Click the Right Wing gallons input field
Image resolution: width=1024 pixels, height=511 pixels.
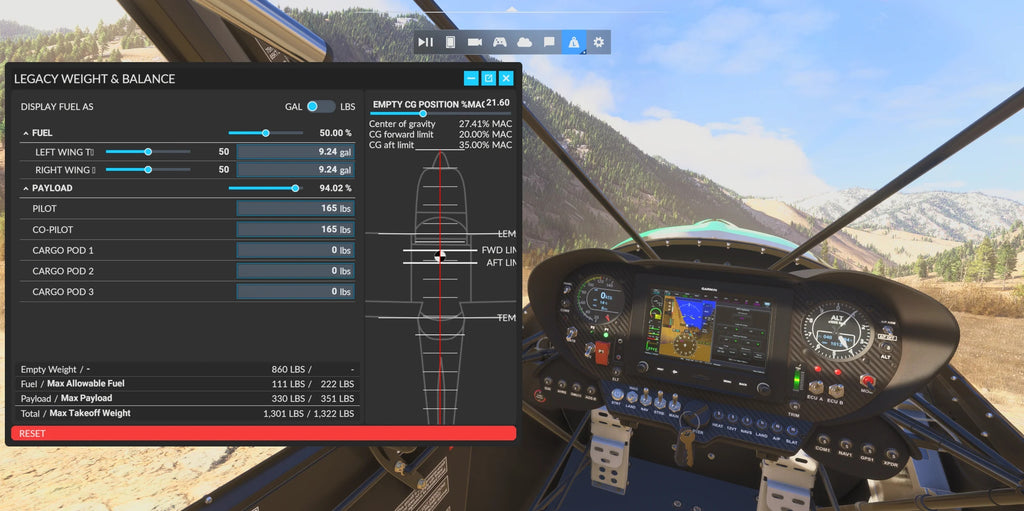point(295,170)
